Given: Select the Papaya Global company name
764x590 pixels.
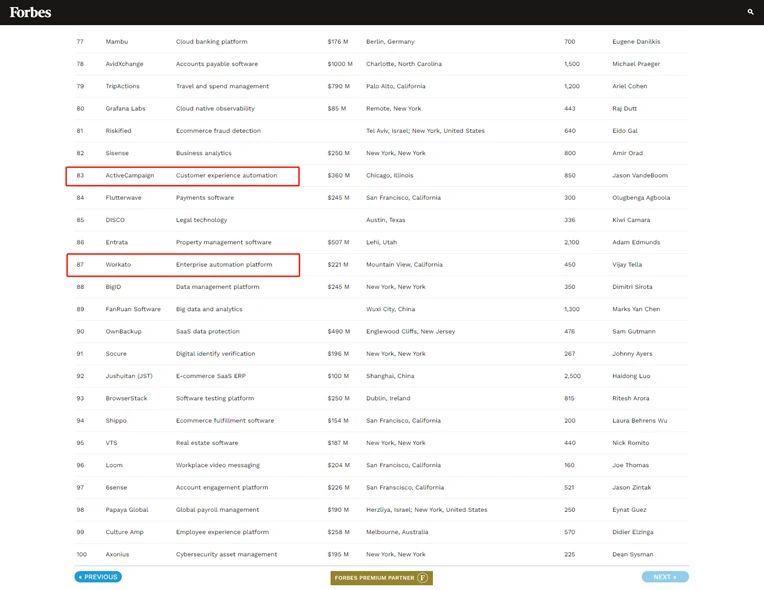Looking at the screenshot, I should point(127,510).
